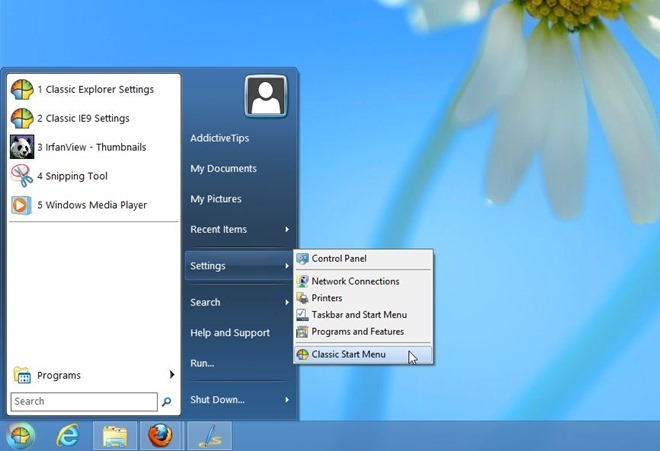Open File Explorer taskbar folder icon
Screen dimensions: 660x451
coord(115,435)
